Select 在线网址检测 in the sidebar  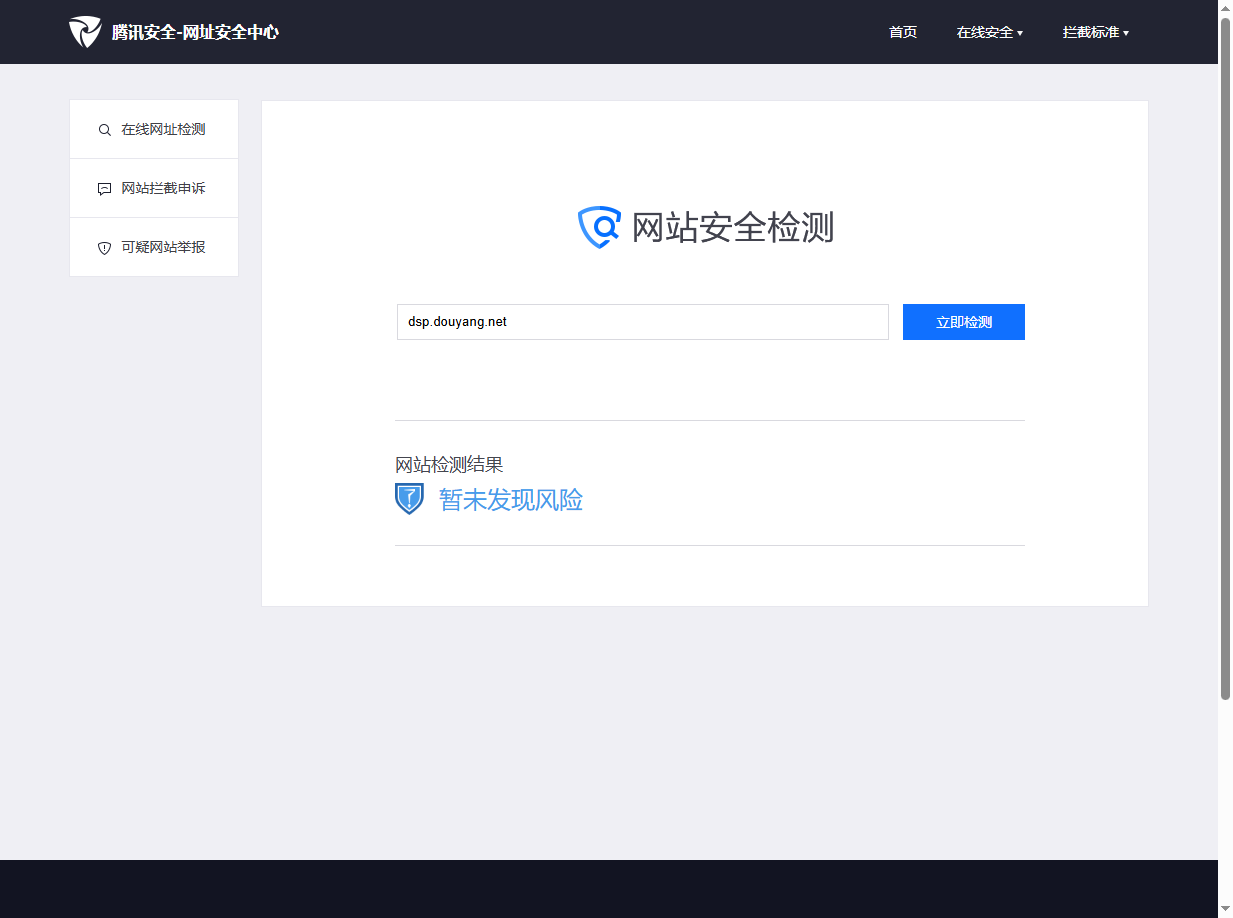pos(154,129)
